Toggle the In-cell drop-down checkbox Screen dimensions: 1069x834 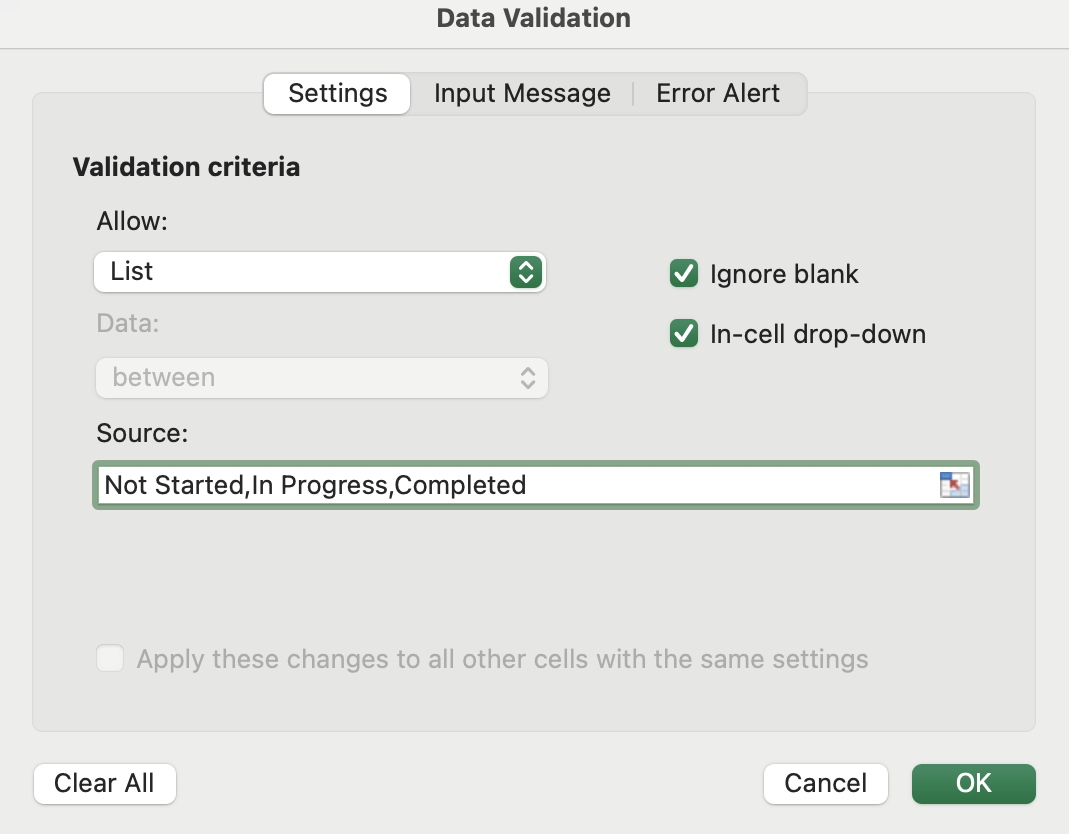684,333
